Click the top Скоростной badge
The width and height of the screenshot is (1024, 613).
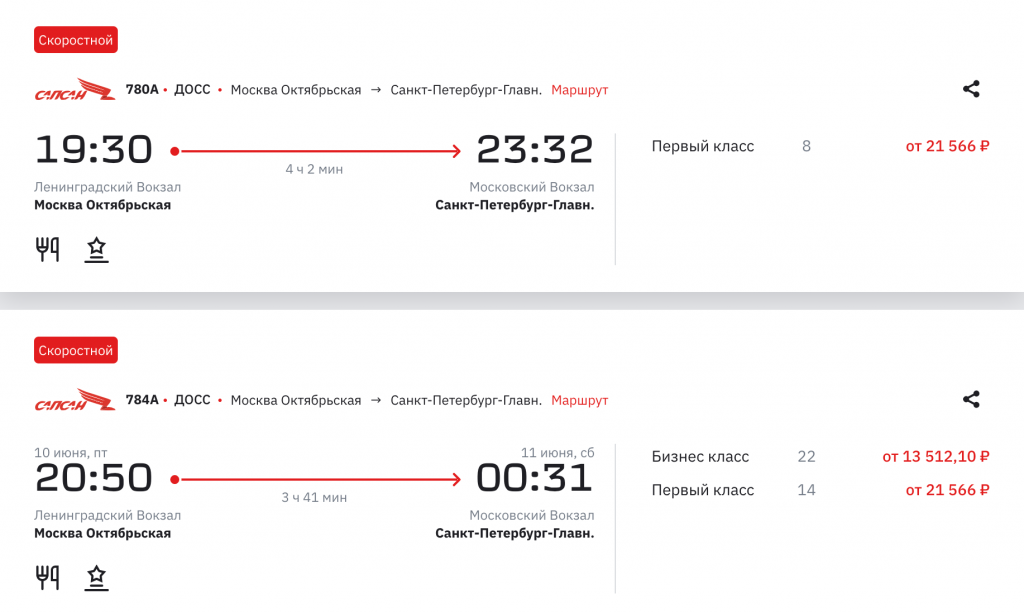[x=76, y=40]
